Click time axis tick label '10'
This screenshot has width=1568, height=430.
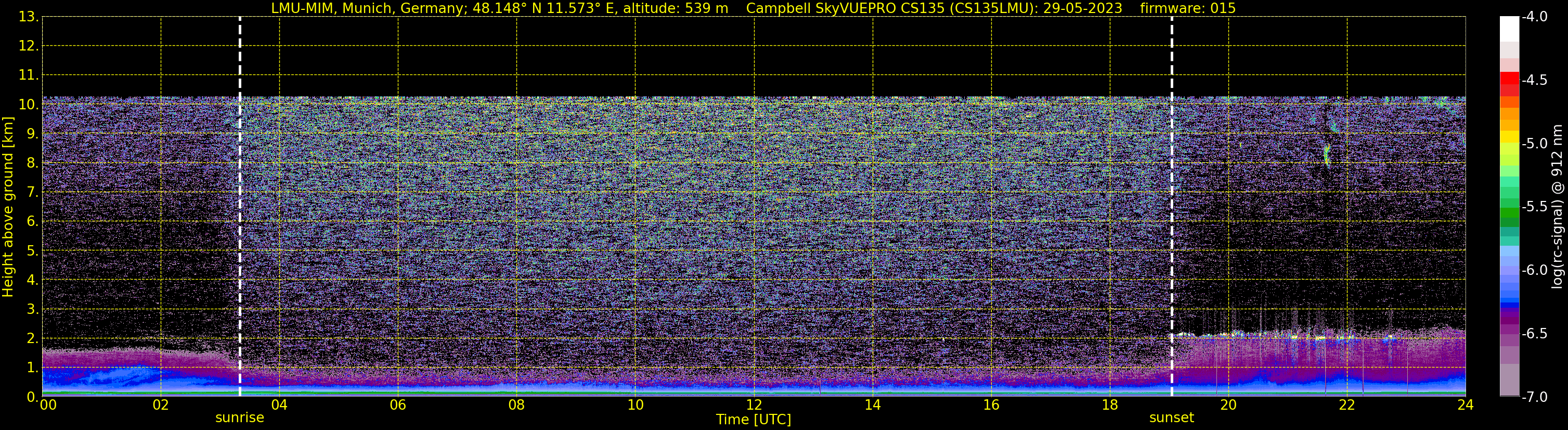coord(636,405)
